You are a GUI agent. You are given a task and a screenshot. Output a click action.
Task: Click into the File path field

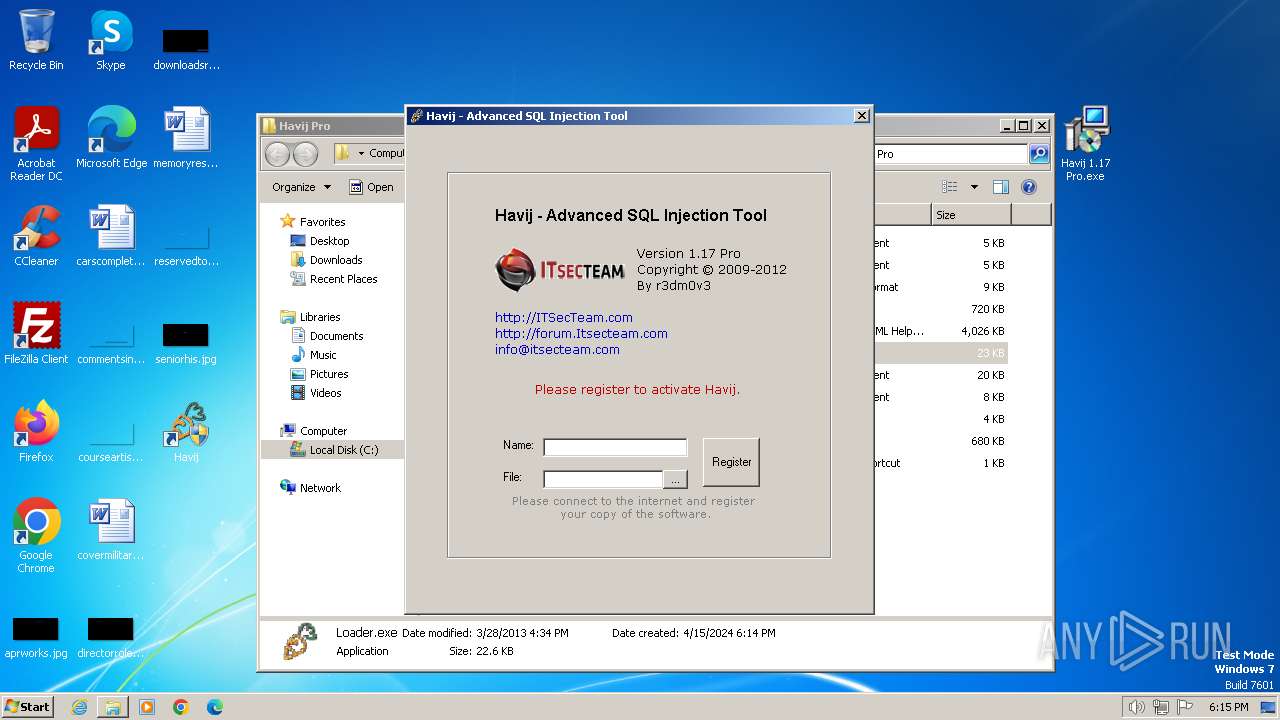pos(603,479)
